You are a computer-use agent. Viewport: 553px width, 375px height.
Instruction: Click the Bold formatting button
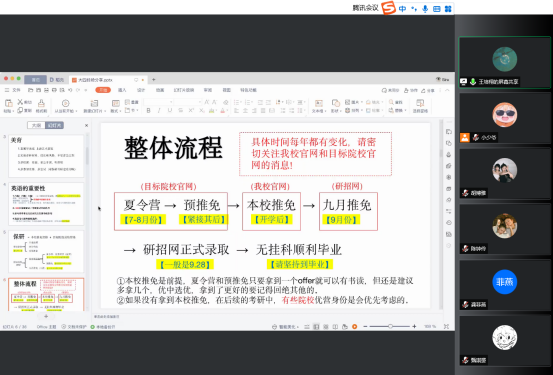148,111
